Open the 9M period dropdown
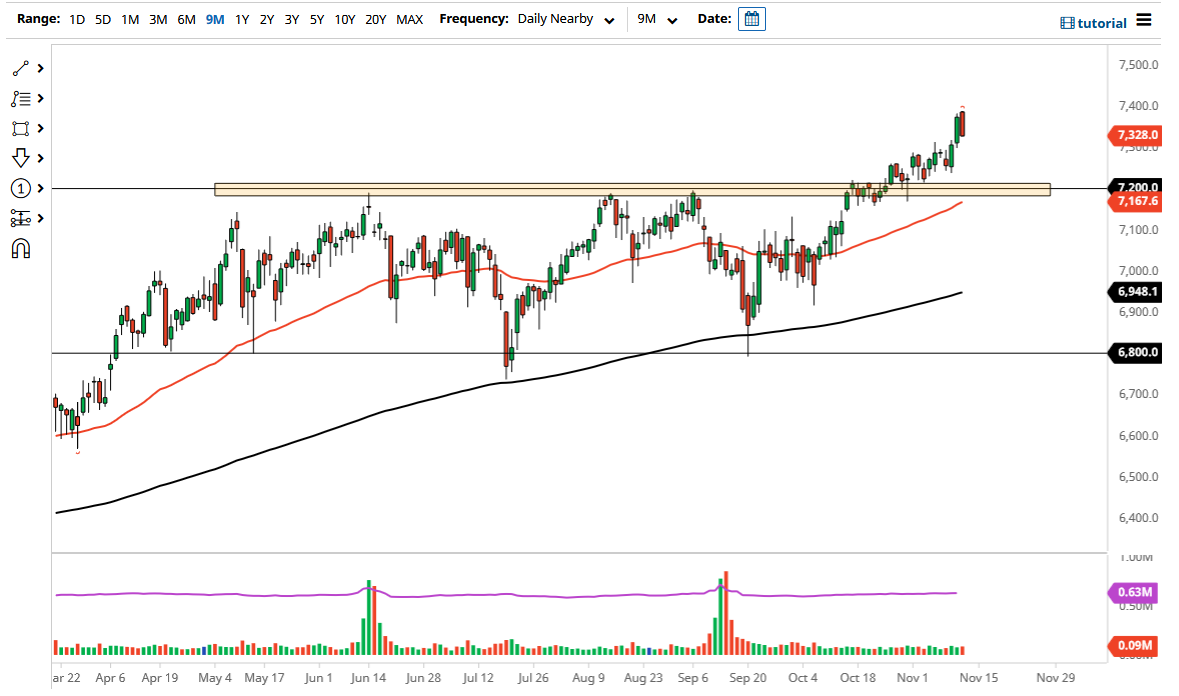The image size is (1179, 696). (x=657, y=20)
